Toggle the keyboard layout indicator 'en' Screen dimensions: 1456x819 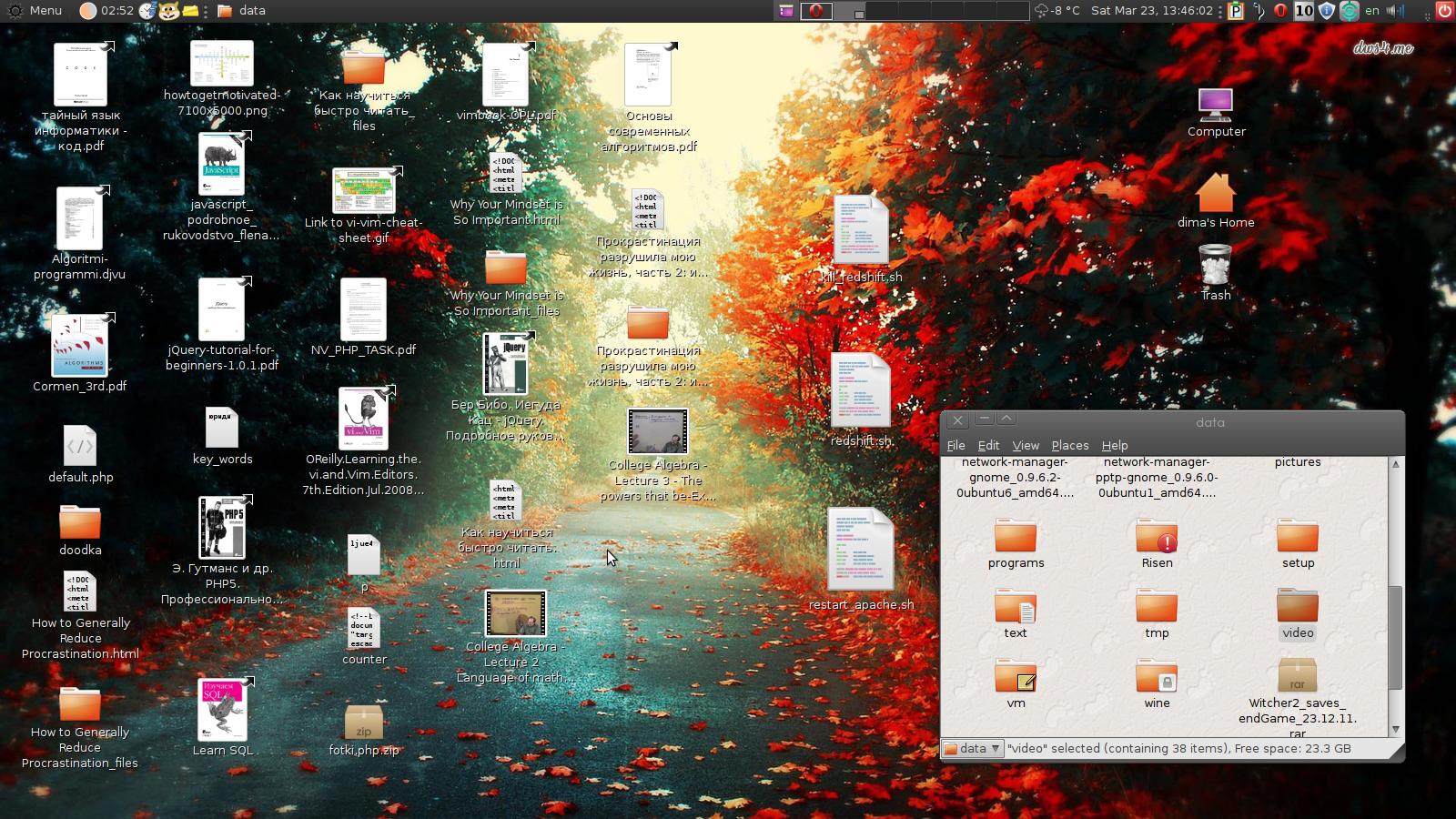pos(1371,11)
